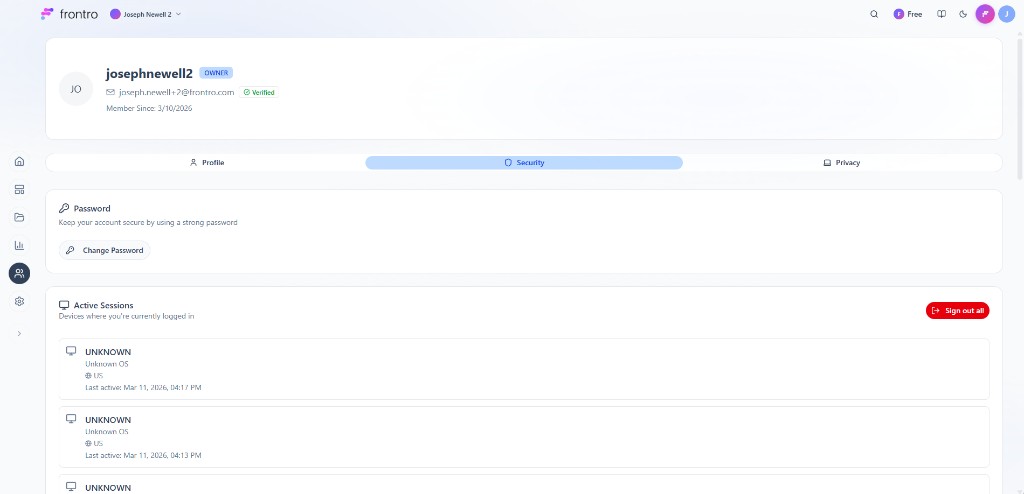Viewport: 1024px width, 494px height.
Task: Switch to the Security tab
Action: [x=524, y=163]
